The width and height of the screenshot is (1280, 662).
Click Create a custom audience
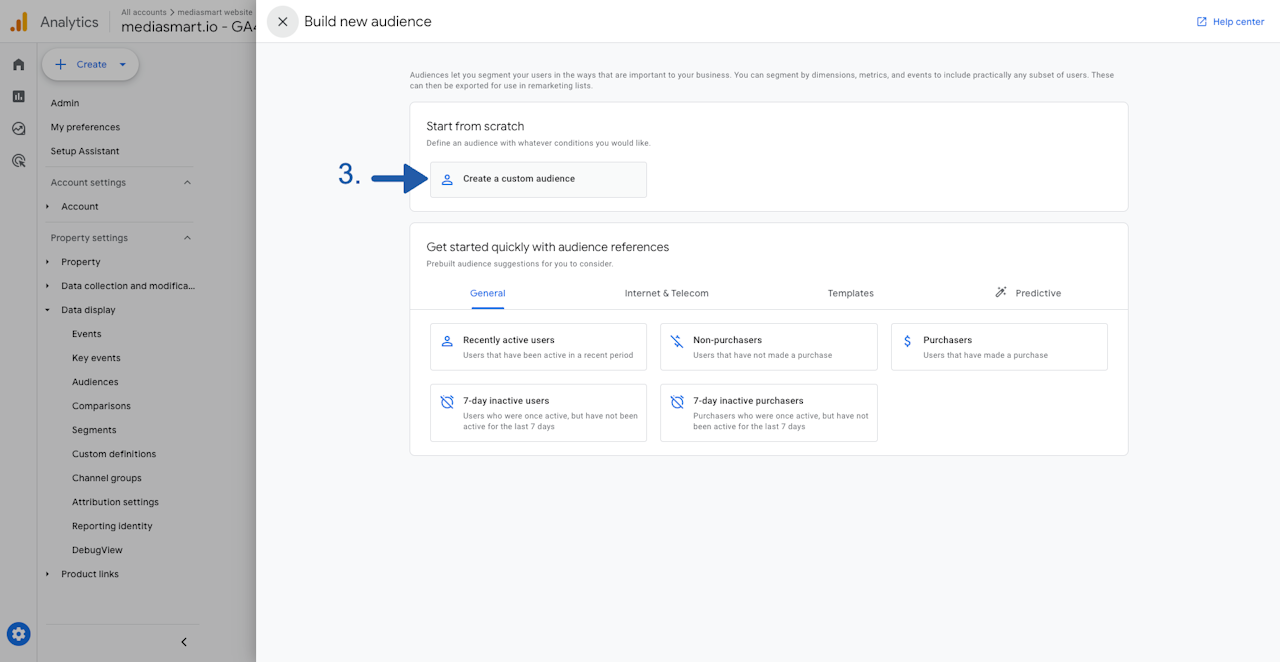[x=538, y=179]
